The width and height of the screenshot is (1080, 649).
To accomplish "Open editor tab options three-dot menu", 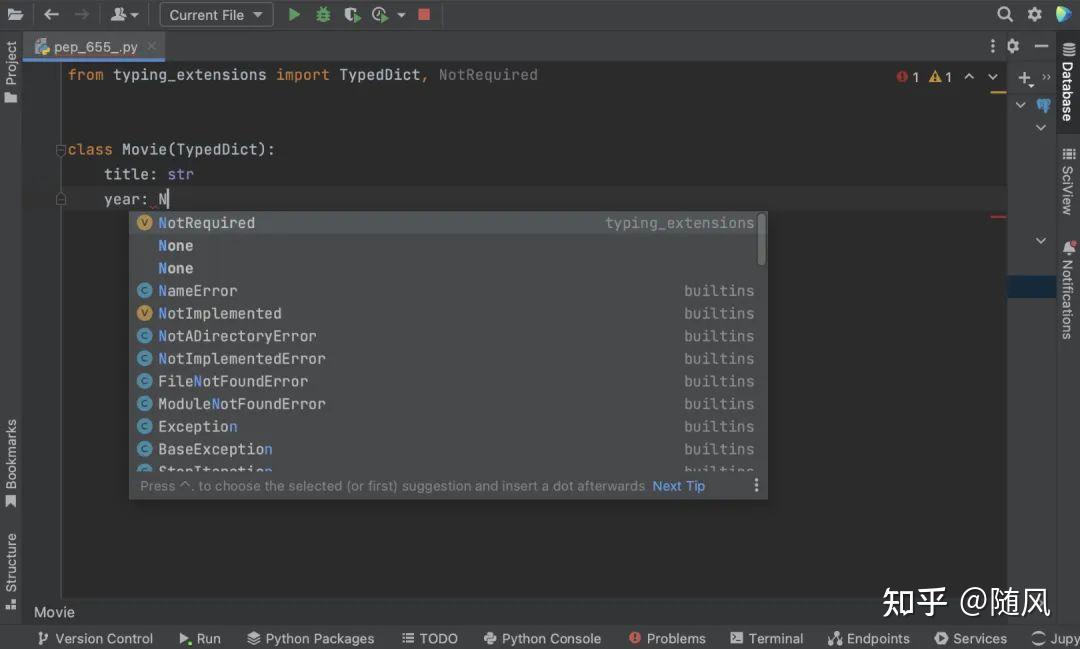I will pos(993,45).
